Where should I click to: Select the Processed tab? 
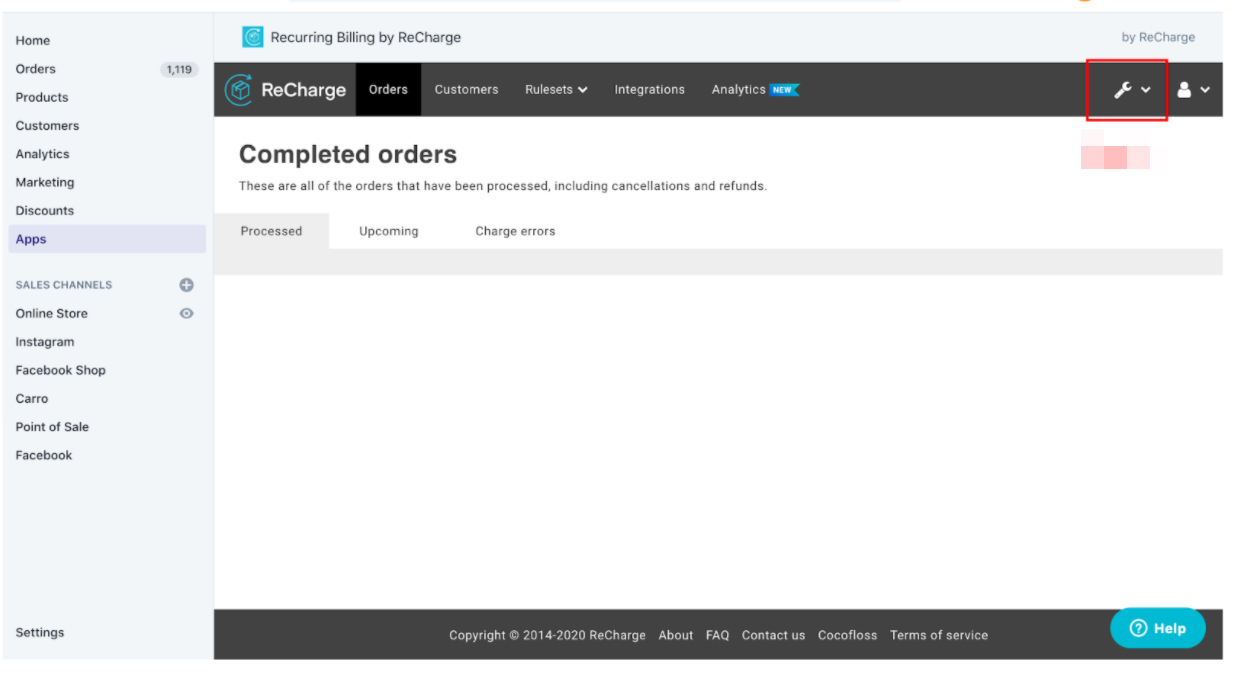pyautogui.click(x=271, y=231)
